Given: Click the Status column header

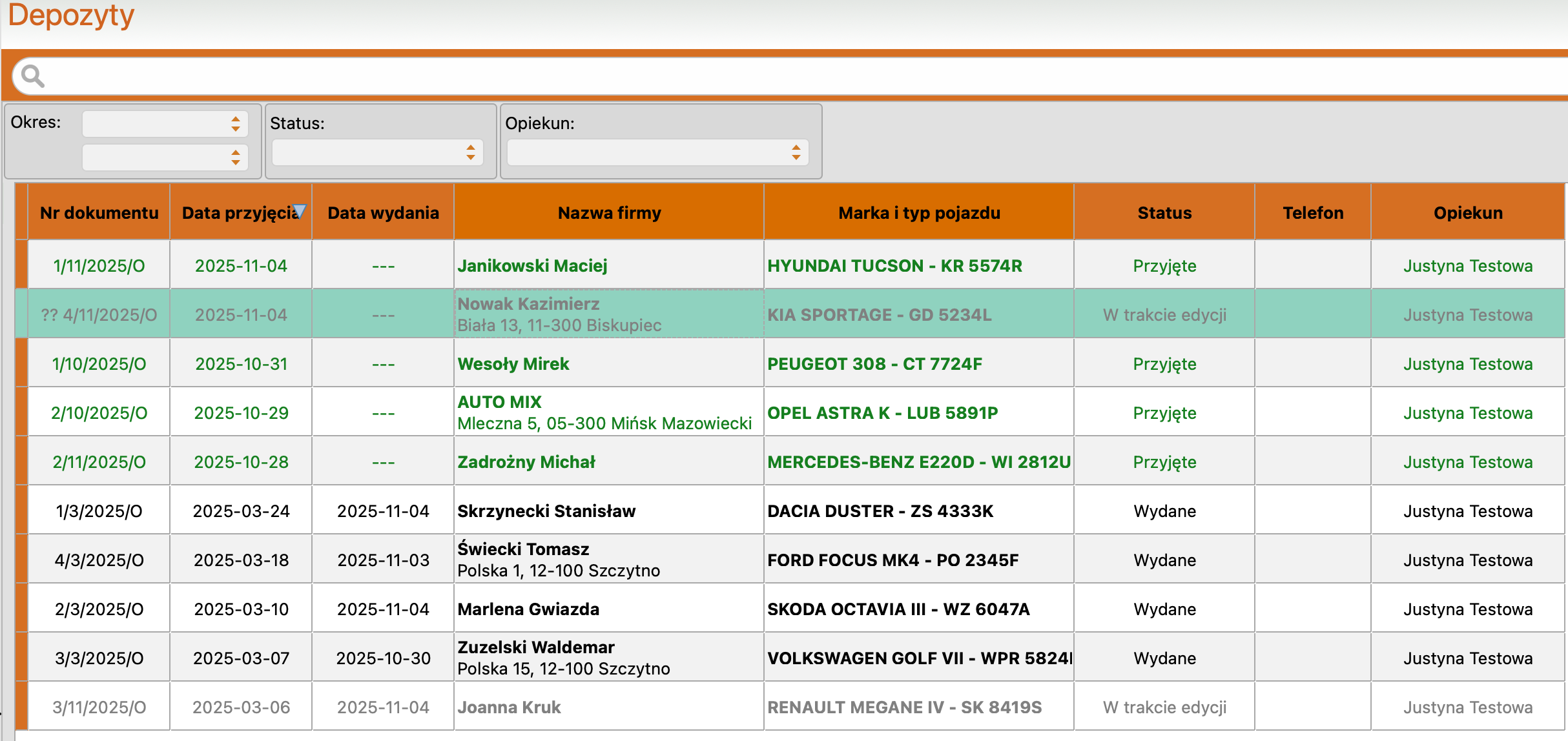Looking at the screenshot, I should [1164, 213].
